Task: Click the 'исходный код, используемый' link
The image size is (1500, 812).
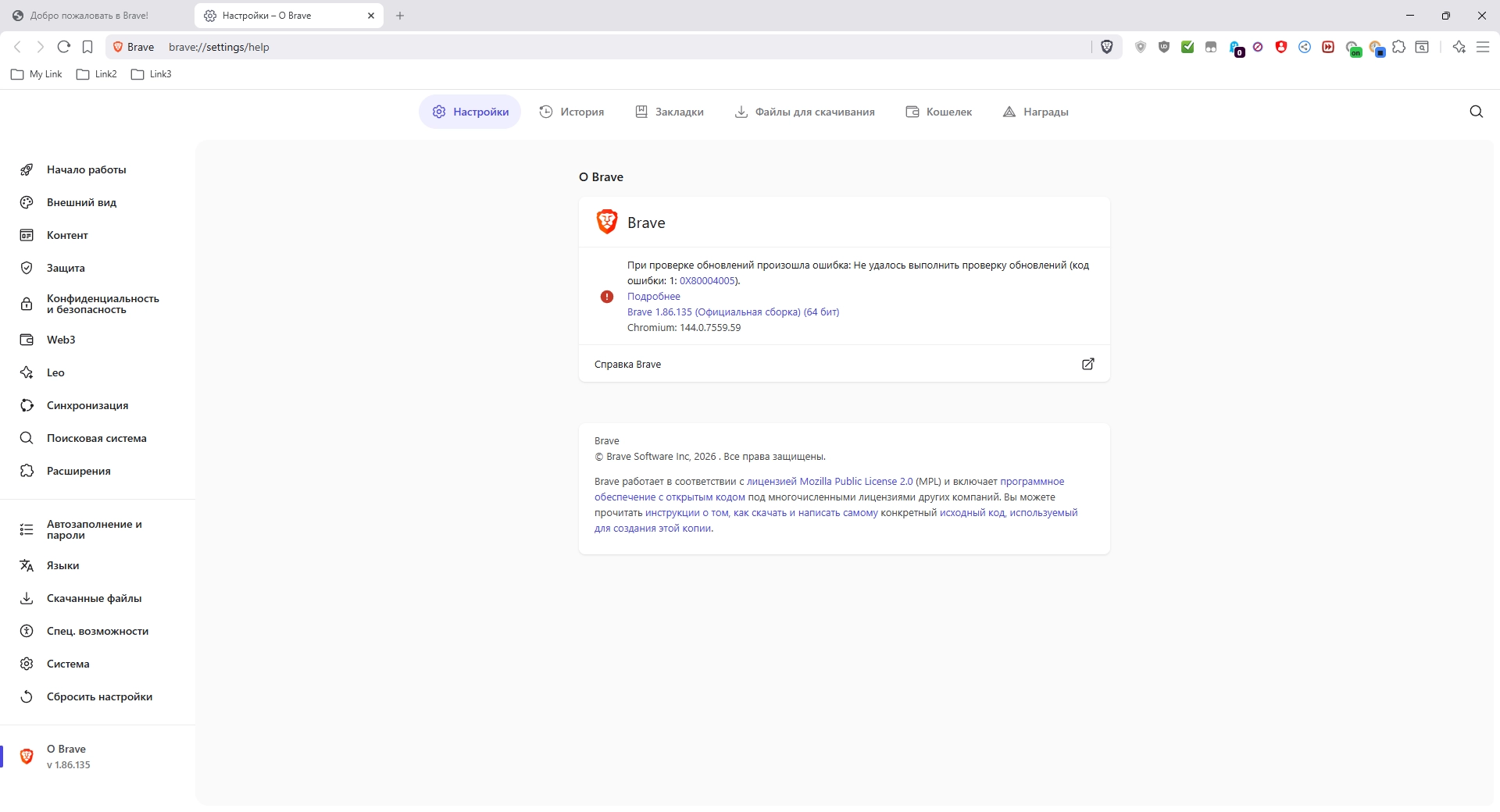Action: (x=1009, y=513)
